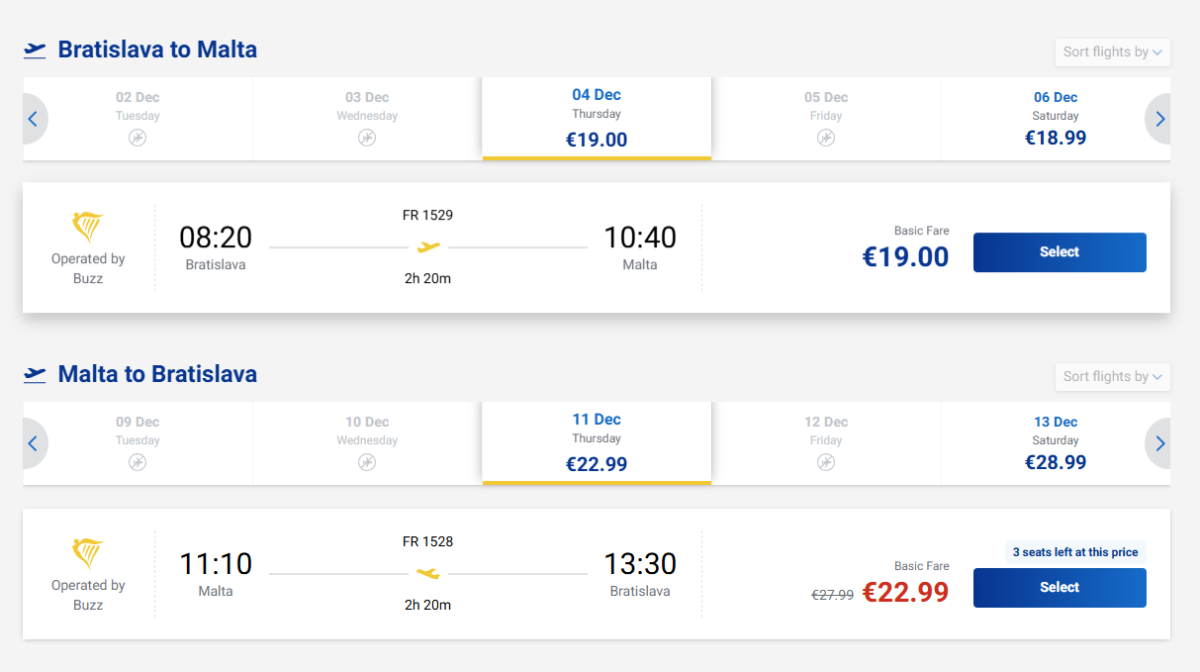Click Ryanair harp logo on FR 1529 flight
The height and width of the screenshot is (672, 1200).
click(88, 227)
